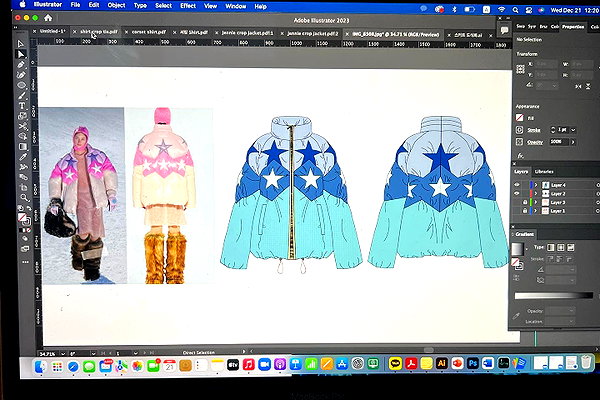Open Music app from the Dock

(249, 364)
